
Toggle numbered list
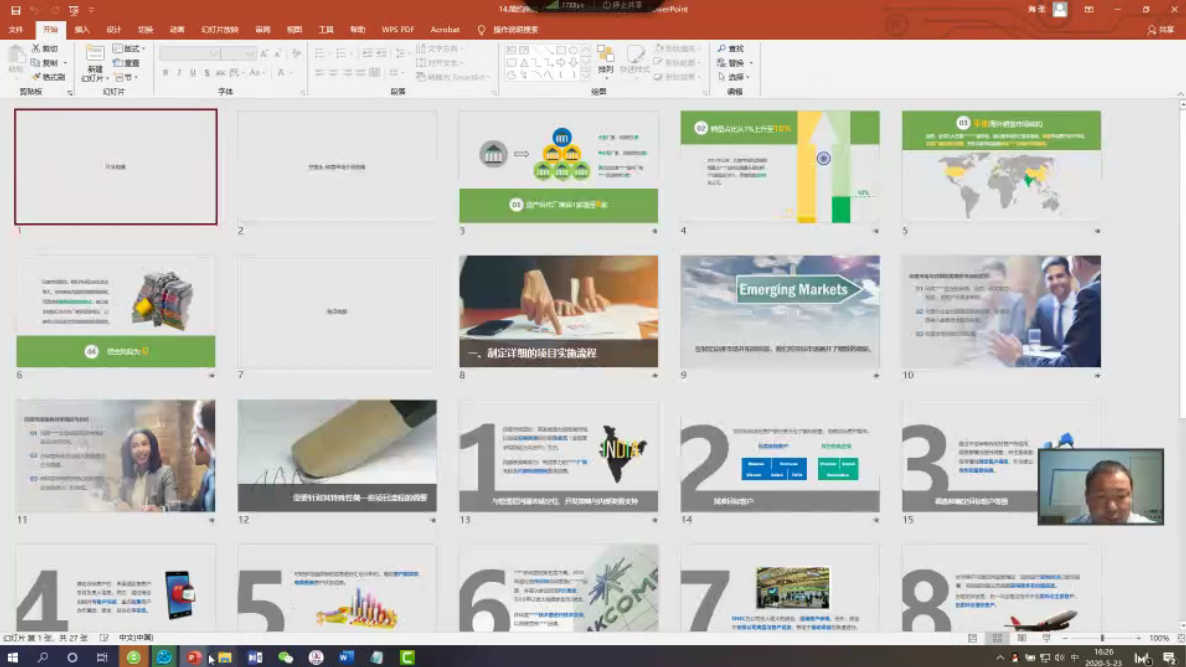click(x=342, y=53)
